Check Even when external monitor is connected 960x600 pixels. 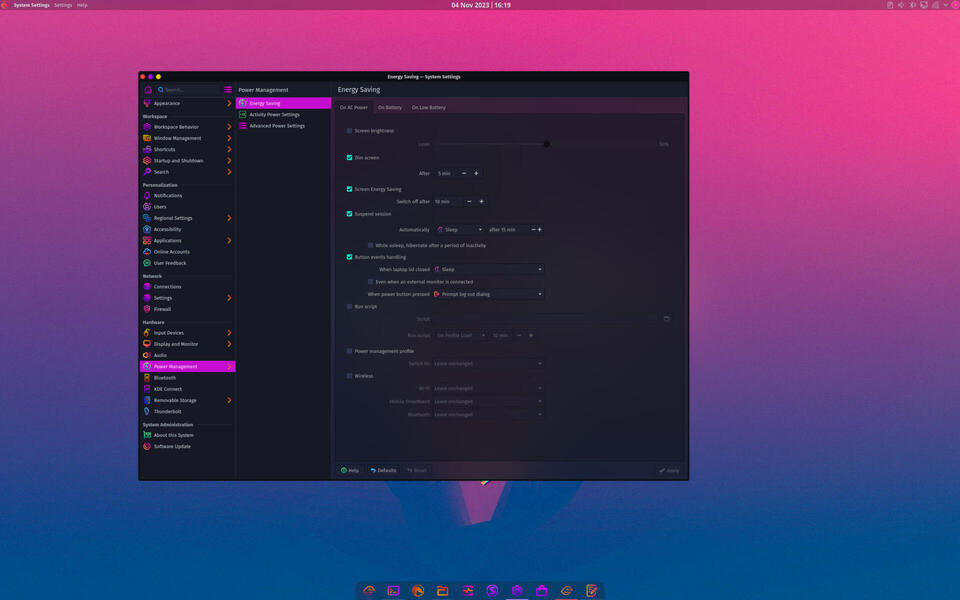[x=370, y=282]
